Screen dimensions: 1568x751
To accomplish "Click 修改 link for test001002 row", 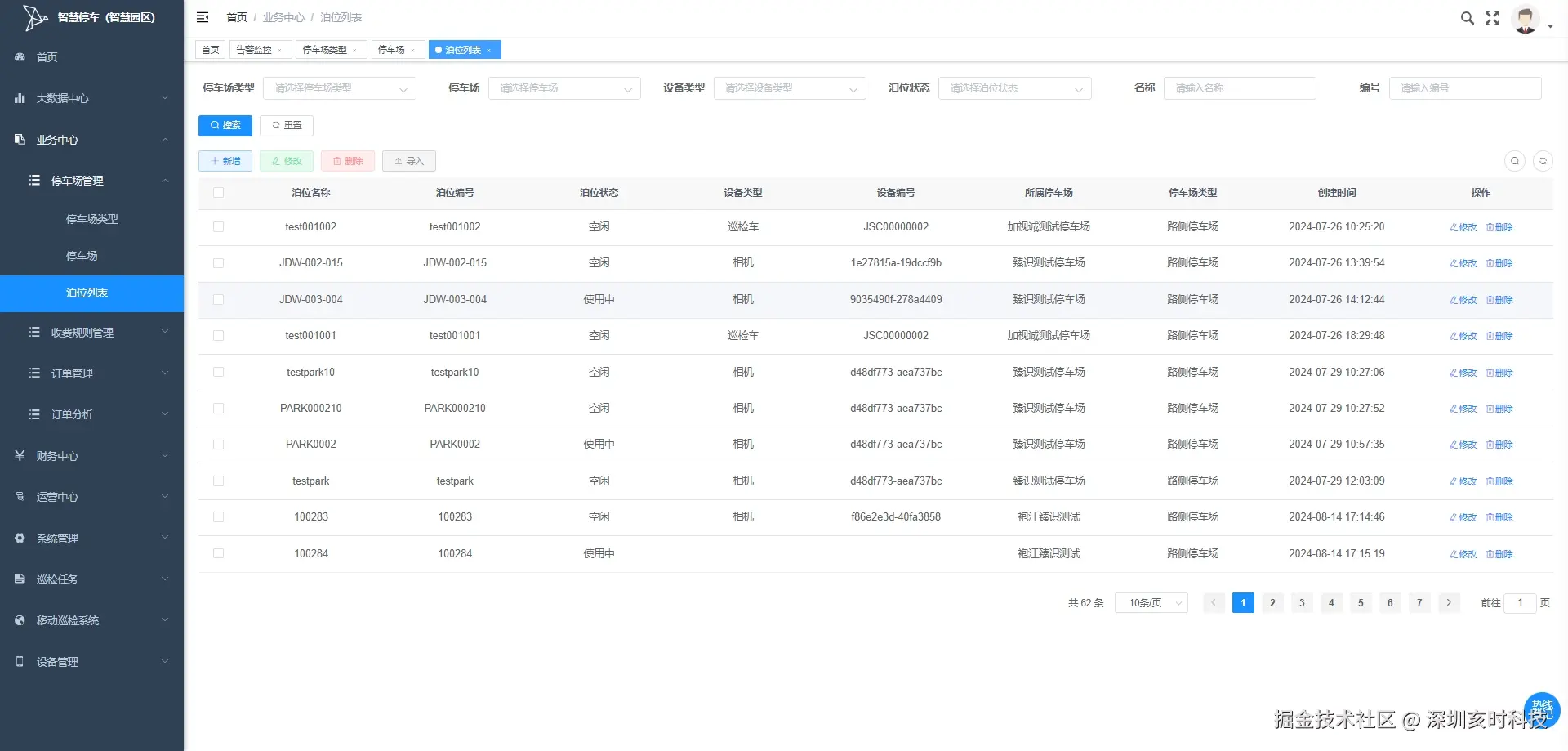I will tap(1463, 227).
